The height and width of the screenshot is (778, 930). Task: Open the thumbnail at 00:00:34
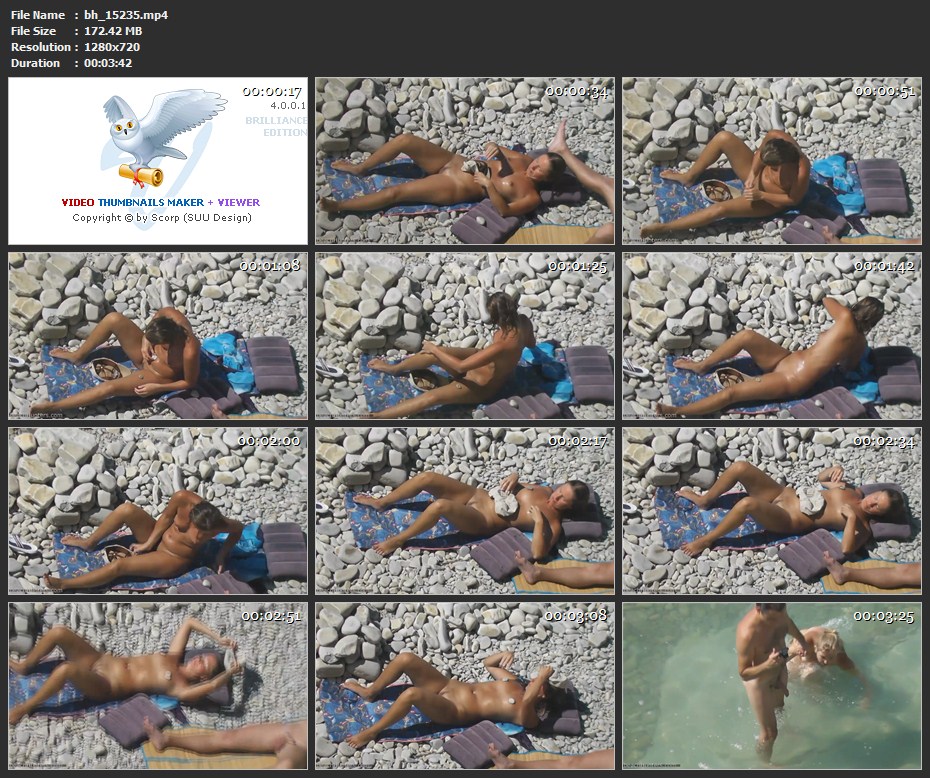(x=465, y=161)
